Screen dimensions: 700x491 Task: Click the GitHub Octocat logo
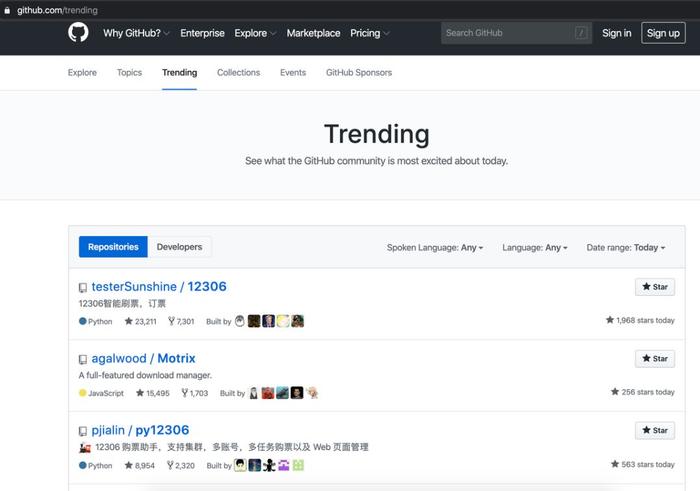pyautogui.click(x=78, y=33)
